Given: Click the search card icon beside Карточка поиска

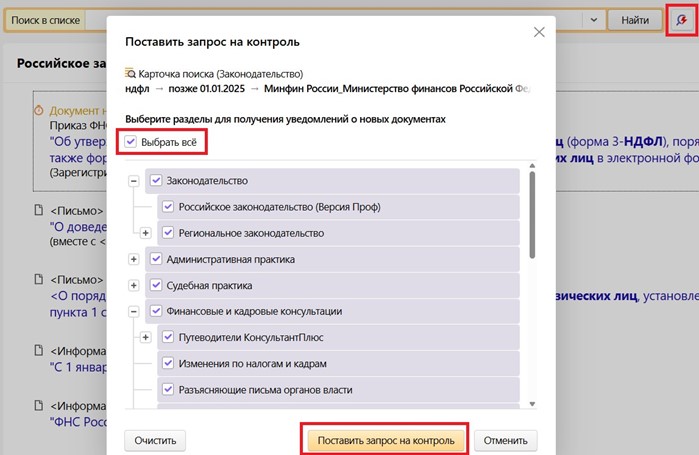Looking at the screenshot, I should click(129, 73).
